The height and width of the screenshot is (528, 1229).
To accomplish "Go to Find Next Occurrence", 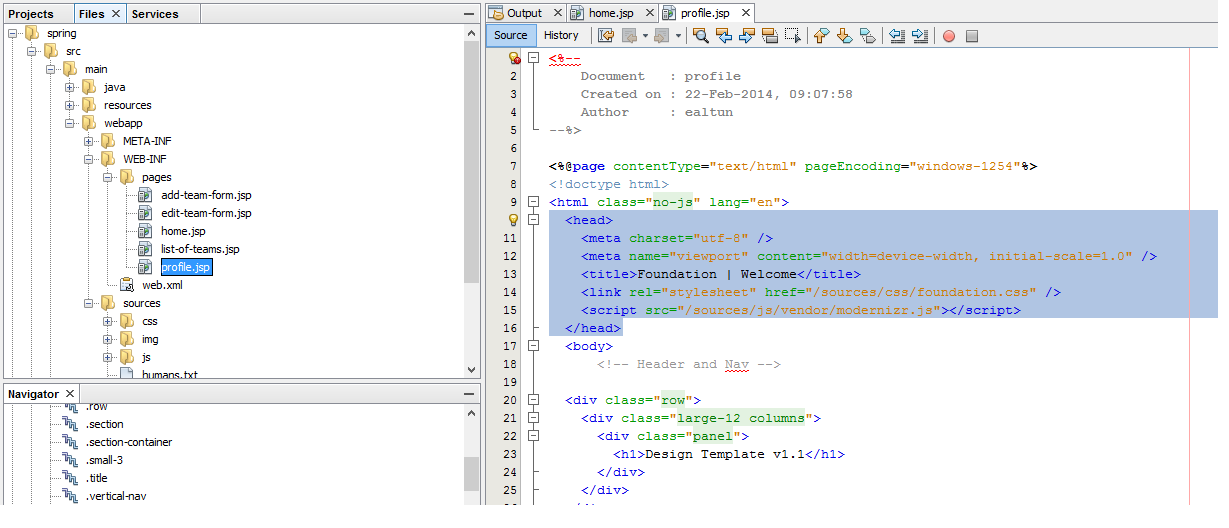I will [x=747, y=36].
